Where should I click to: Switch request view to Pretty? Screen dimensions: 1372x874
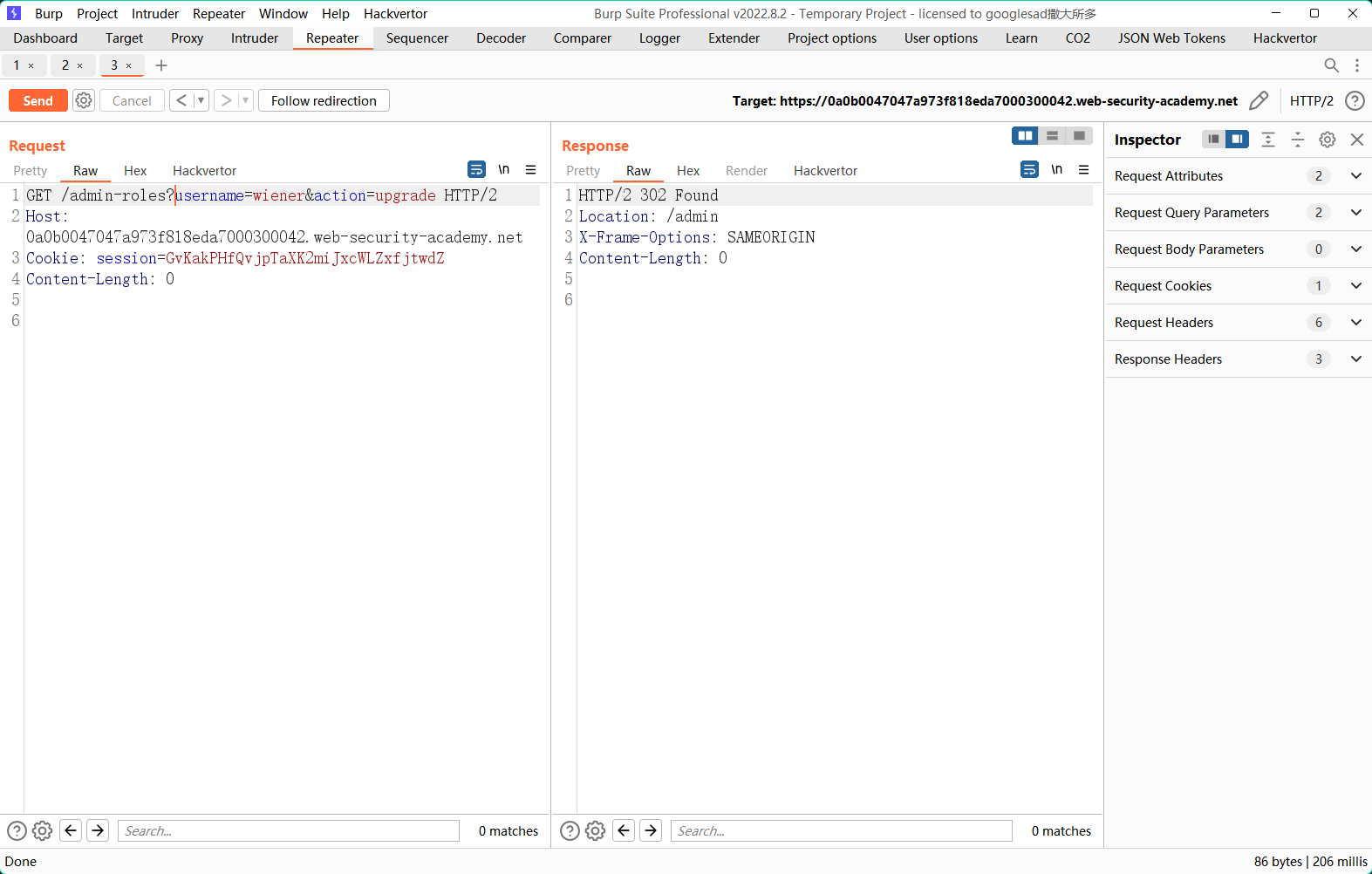tap(31, 171)
